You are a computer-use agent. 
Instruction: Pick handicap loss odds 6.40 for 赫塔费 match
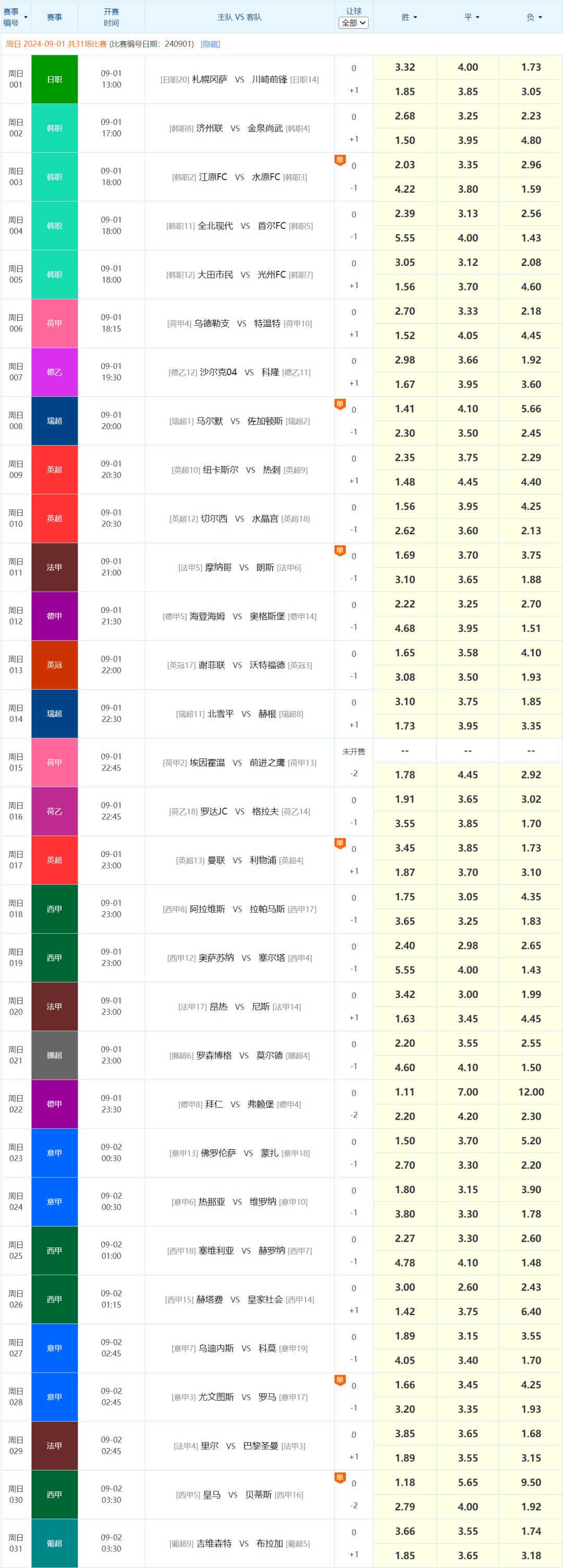click(x=531, y=1312)
